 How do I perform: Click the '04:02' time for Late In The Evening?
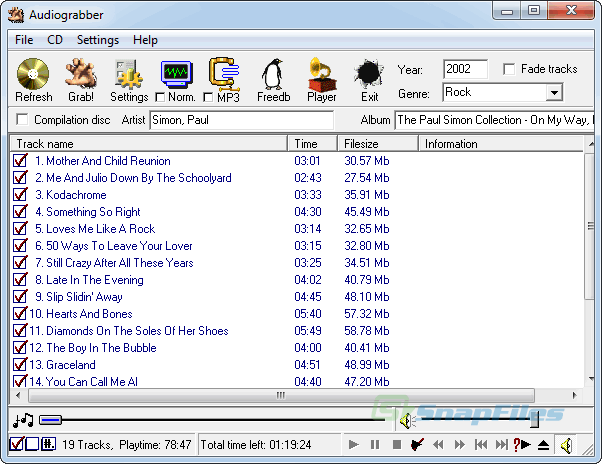(308, 280)
